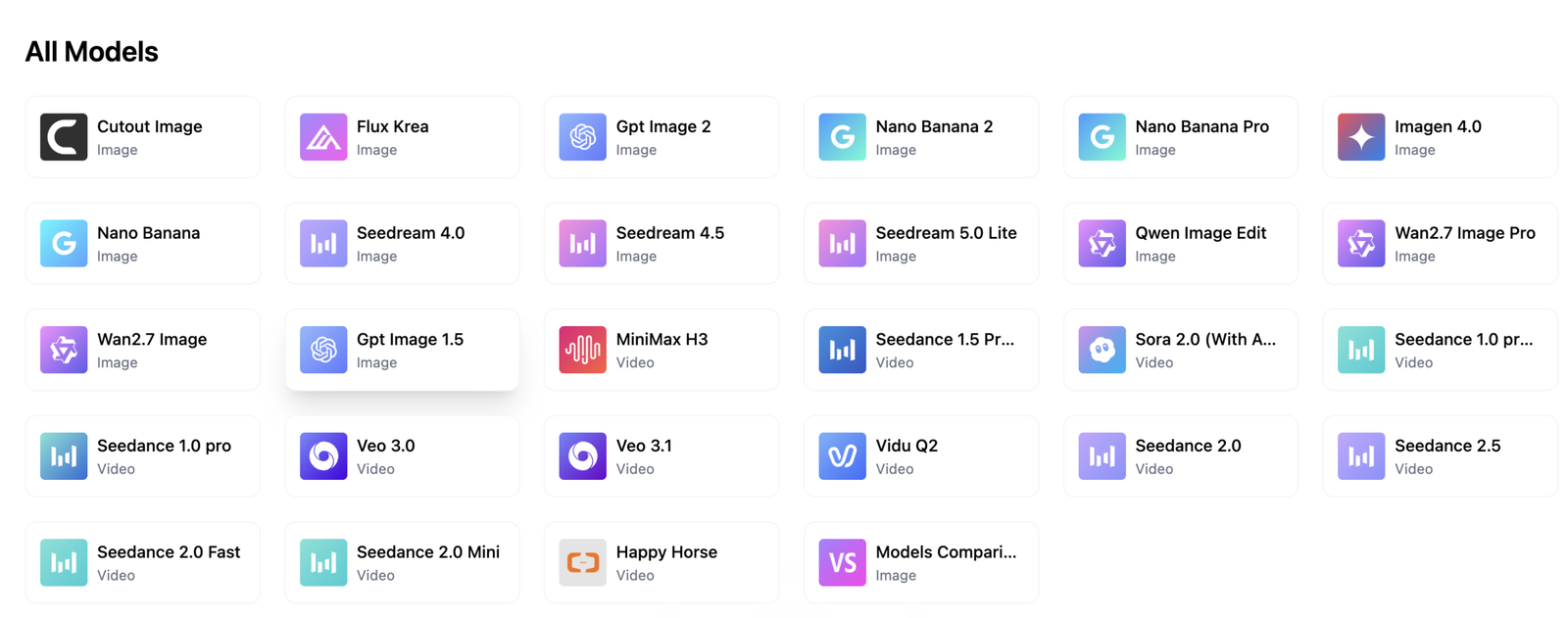Select the Vidu Q2 blue icon
The width and height of the screenshot is (1568, 618).
coord(843,456)
